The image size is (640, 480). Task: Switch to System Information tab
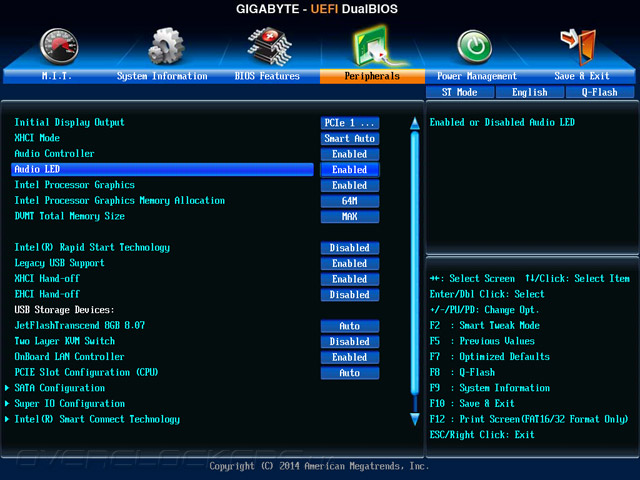pyautogui.click(x=162, y=76)
